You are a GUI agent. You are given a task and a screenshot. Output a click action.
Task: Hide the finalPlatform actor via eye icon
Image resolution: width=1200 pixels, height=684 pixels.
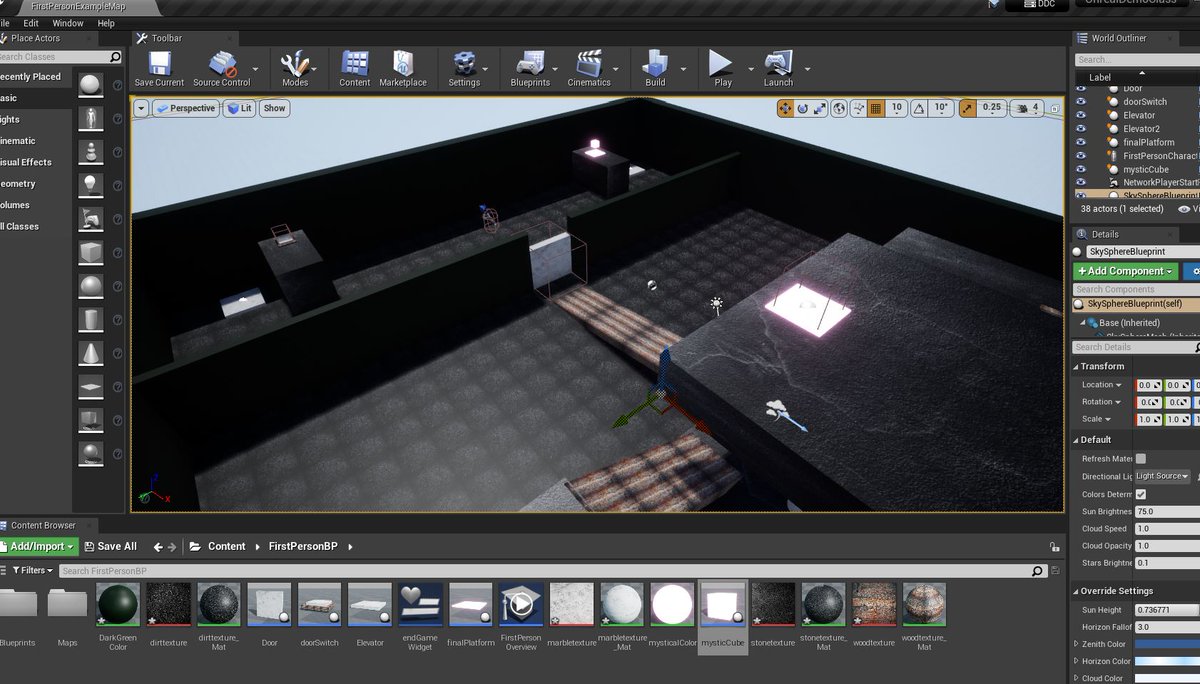(x=1080, y=142)
